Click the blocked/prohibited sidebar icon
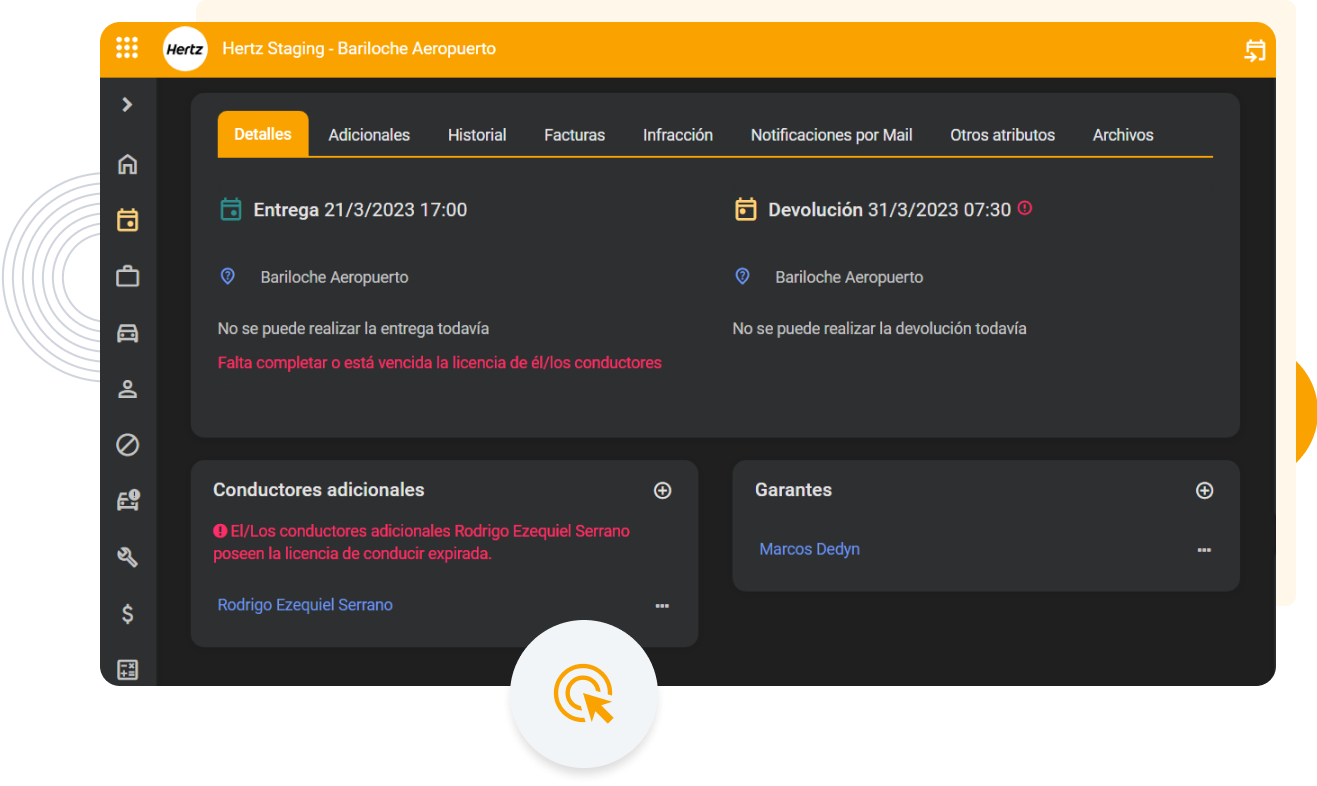Image resolution: width=1317 pixels, height=786 pixels. pos(127,445)
